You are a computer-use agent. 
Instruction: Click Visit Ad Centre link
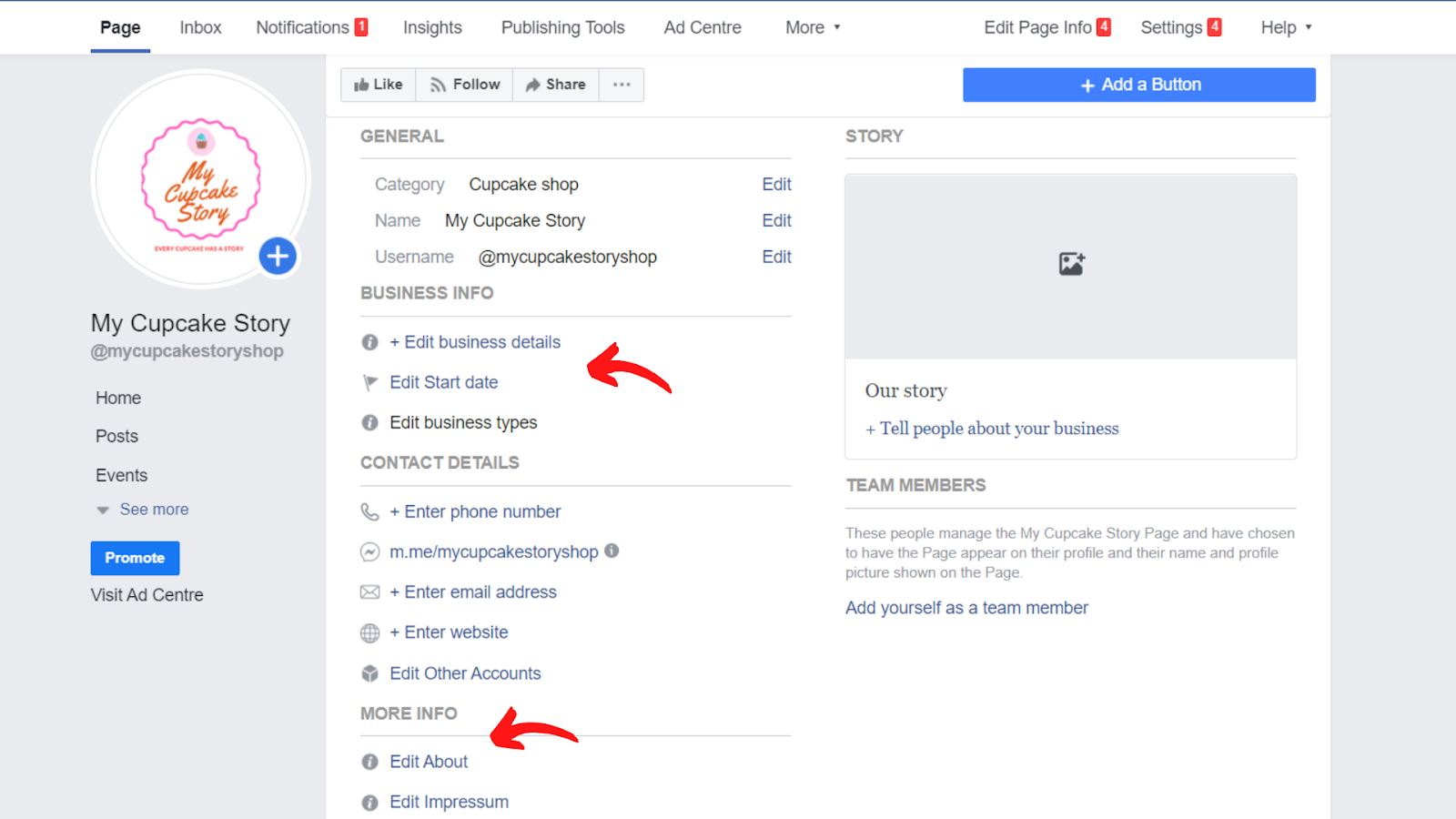(147, 595)
